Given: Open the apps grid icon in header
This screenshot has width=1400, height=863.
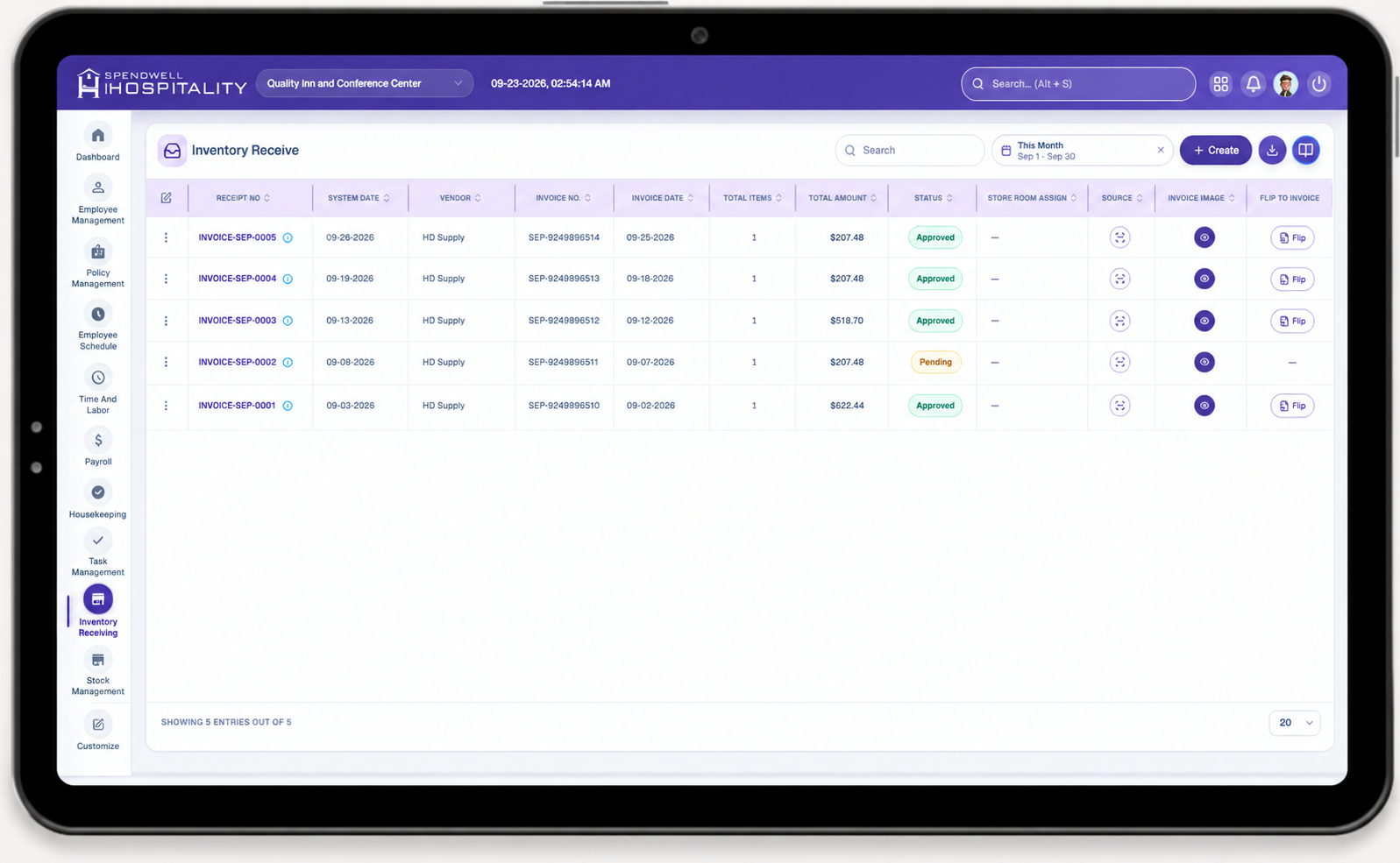Looking at the screenshot, I should [x=1220, y=84].
